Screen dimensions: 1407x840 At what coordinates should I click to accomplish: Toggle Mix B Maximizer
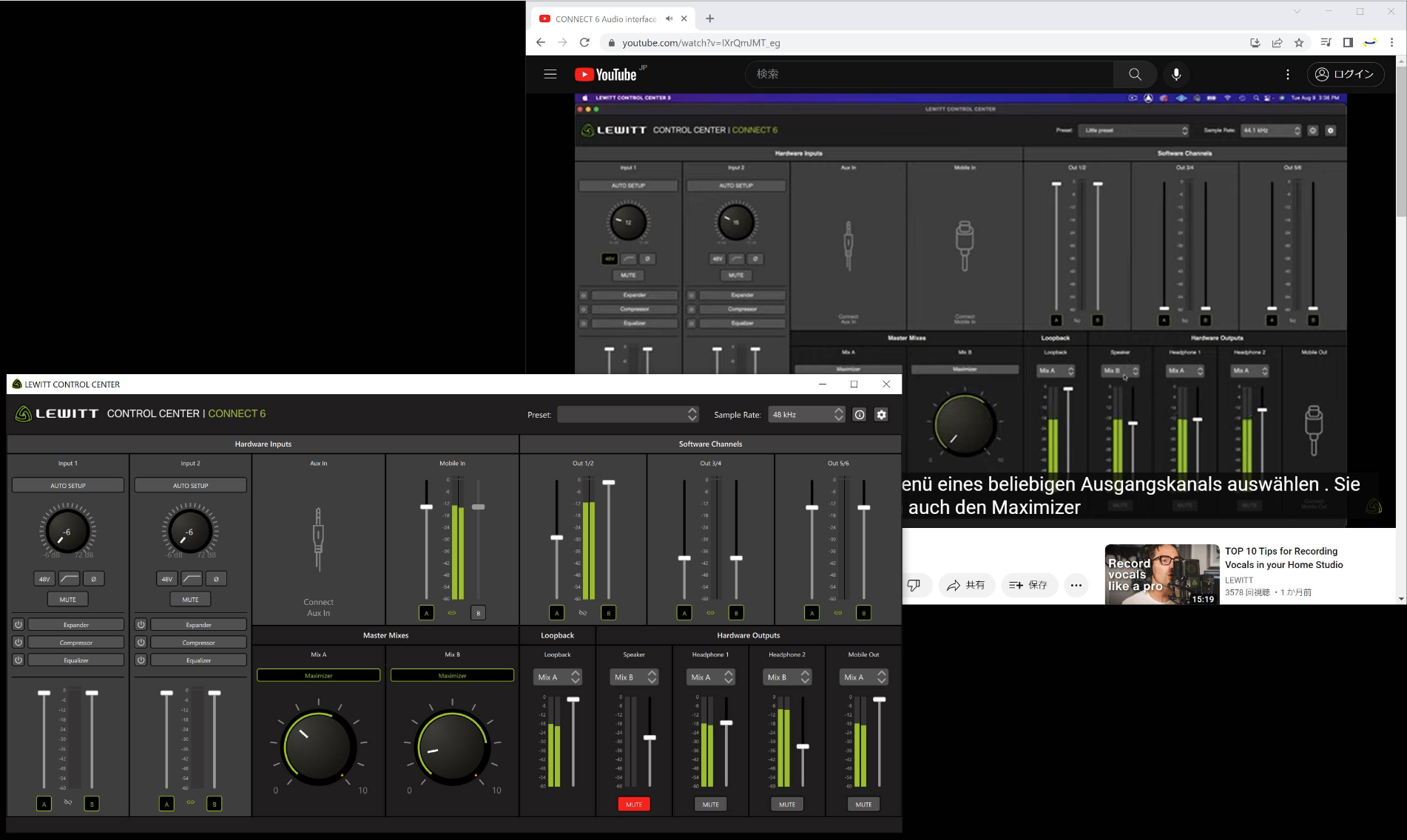[452, 675]
